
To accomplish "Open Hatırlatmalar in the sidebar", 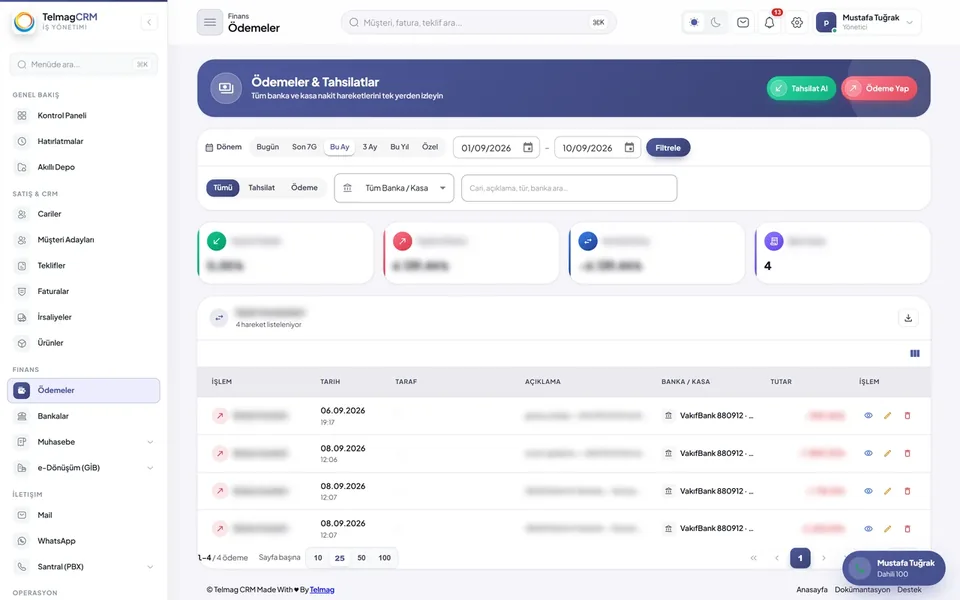I will (84, 141).
